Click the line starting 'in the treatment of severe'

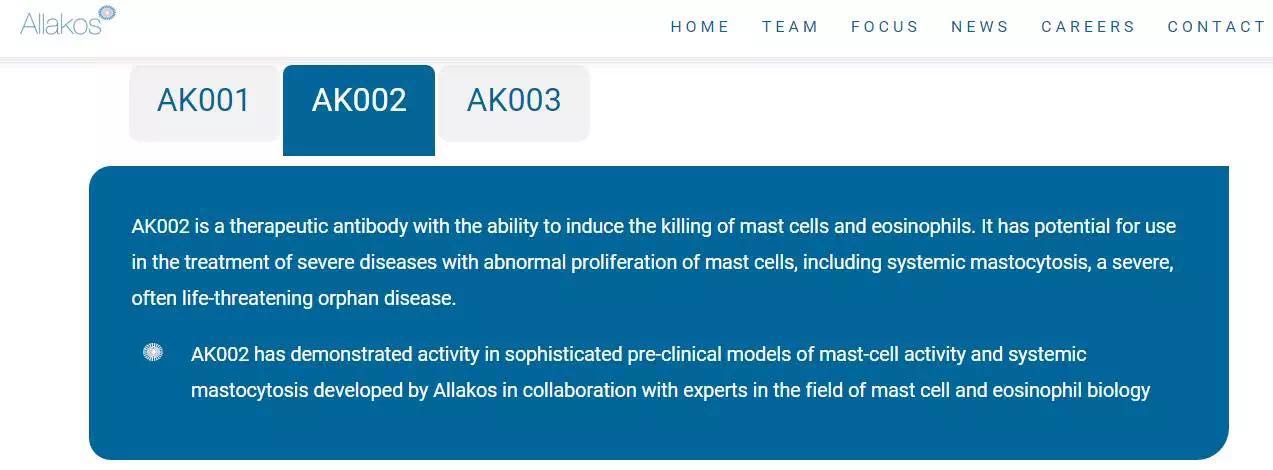[x=652, y=262]
